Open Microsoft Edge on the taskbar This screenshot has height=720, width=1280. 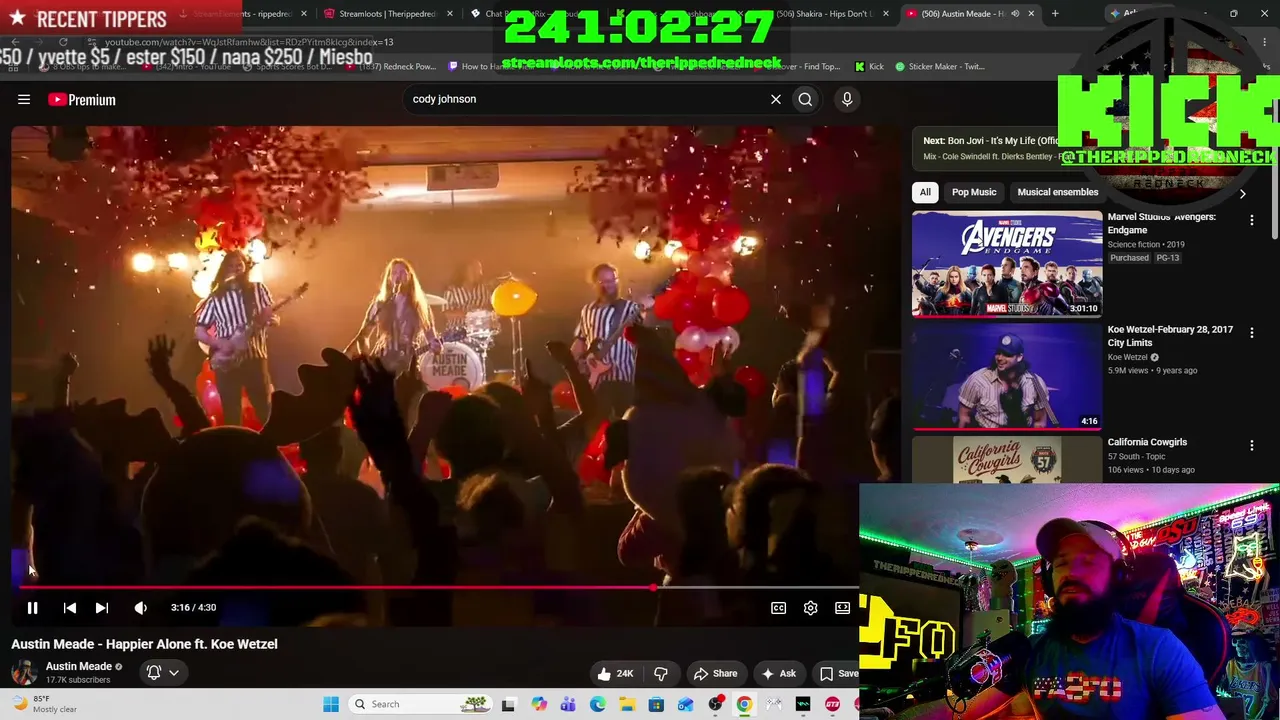(598, 704)
